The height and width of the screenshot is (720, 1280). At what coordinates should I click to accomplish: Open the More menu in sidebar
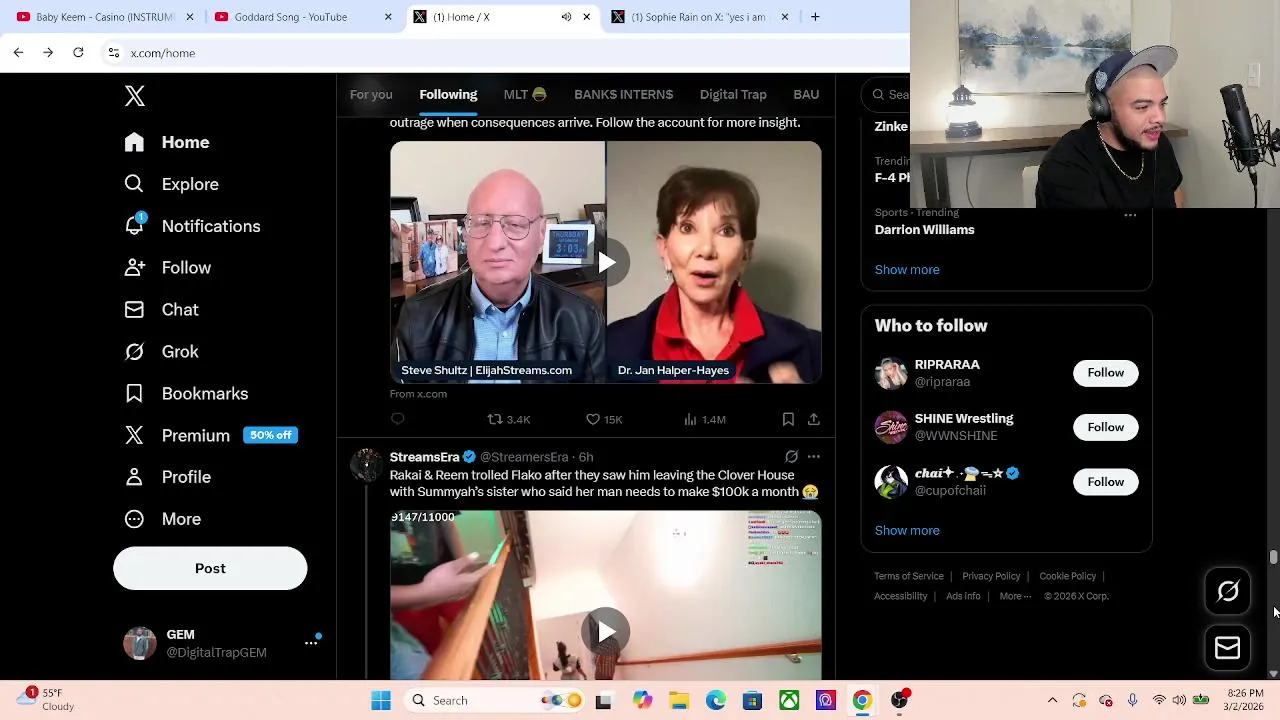(x=162, y=519)
